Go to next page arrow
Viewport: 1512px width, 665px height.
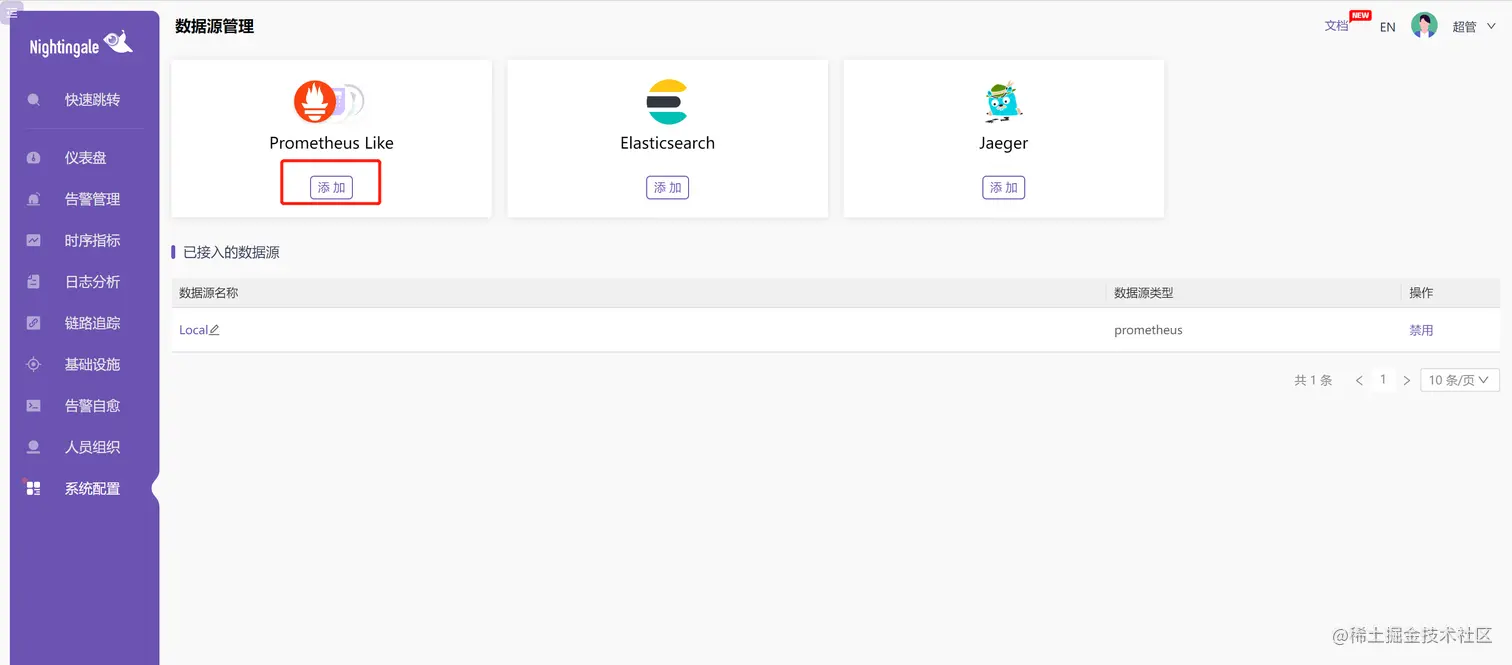[x=1407, y=381]
